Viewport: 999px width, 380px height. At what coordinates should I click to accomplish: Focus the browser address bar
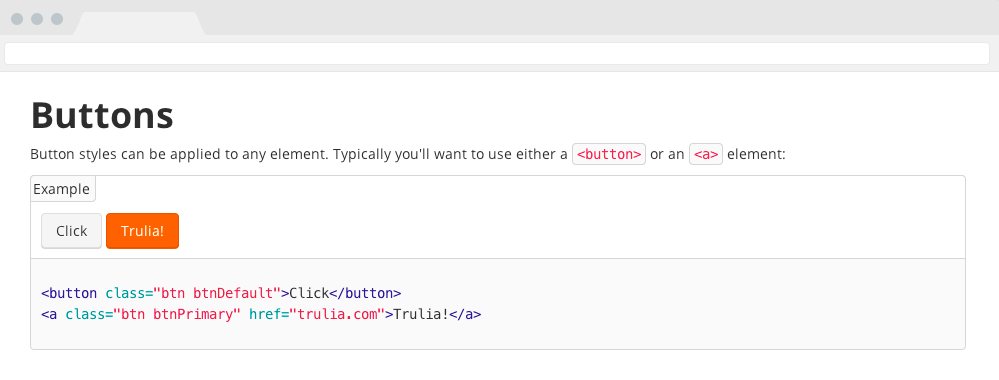pyautogui.click(x=497, y=54)
